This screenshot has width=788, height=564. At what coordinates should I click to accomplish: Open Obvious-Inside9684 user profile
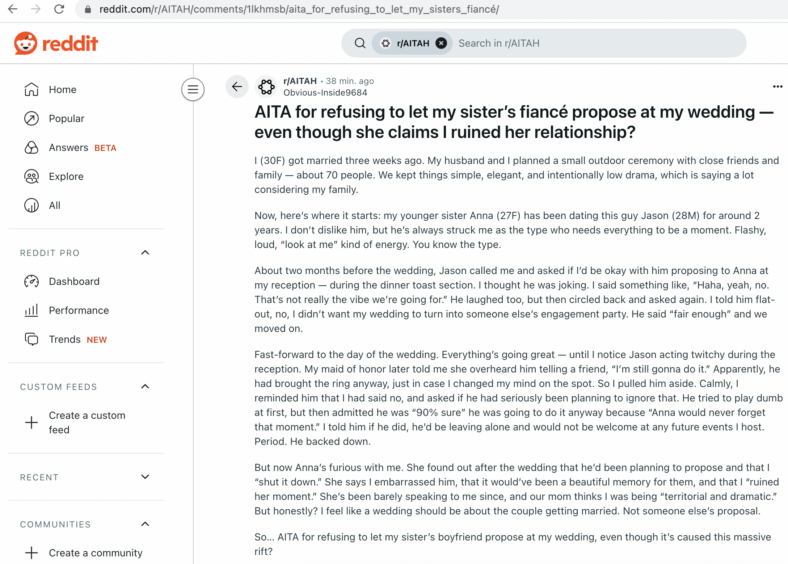coord(325,92)
